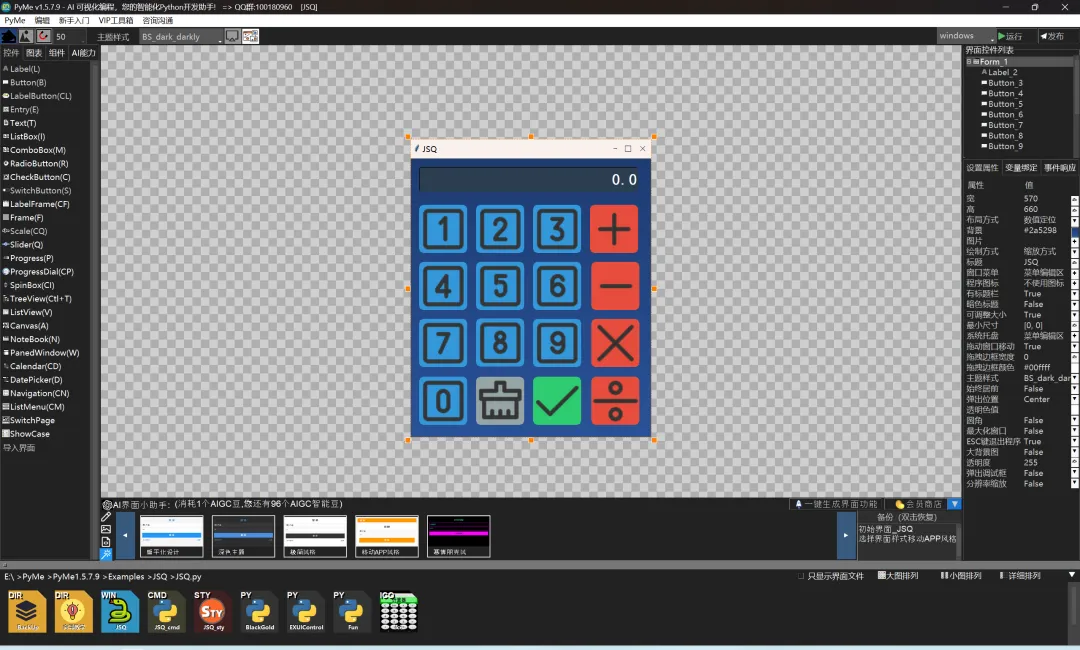The width and height of the screenshot is (1080, 650).
Task: Open the PyMe menu
Action: [x=14, y=20]
